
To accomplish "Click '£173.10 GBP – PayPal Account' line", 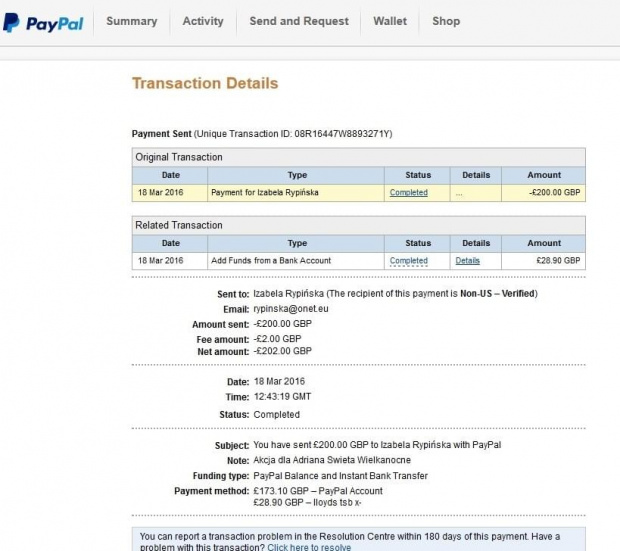I will point(318,491).
